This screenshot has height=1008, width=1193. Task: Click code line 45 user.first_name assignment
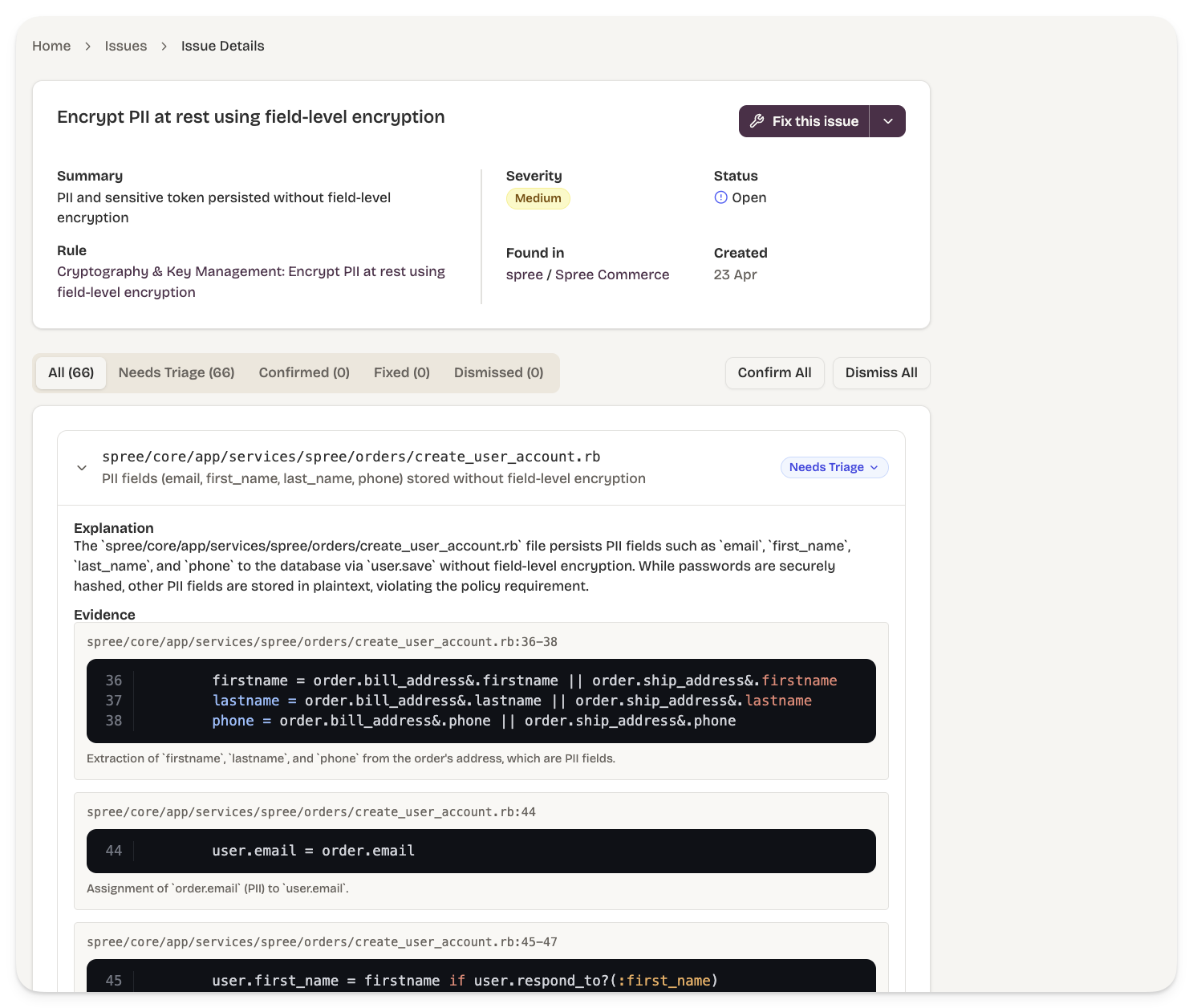click(465, 981)
